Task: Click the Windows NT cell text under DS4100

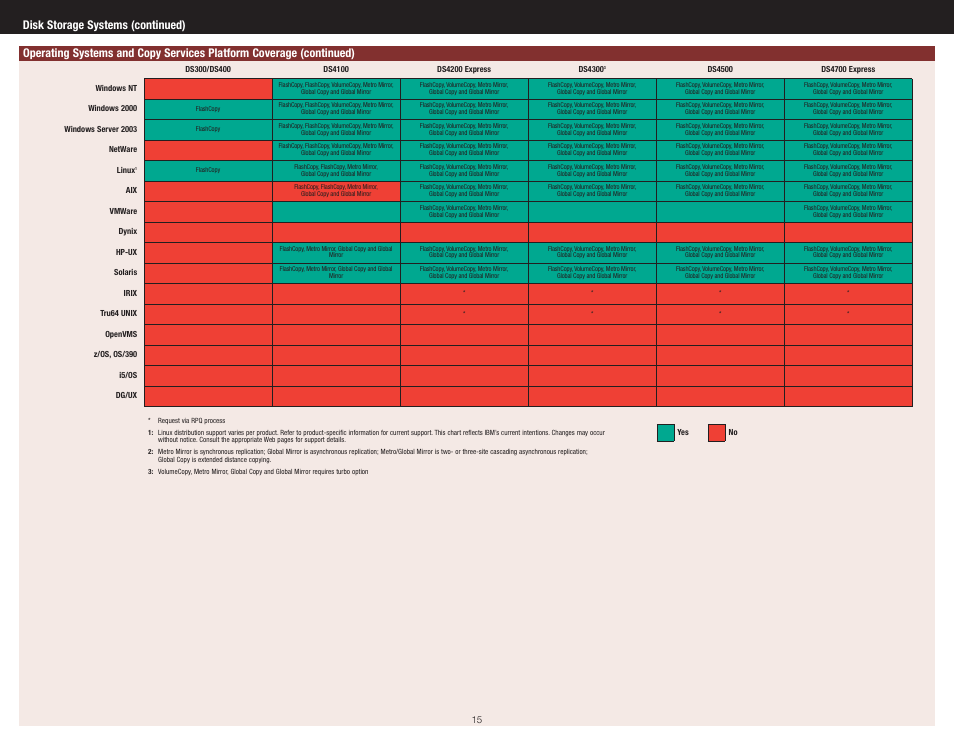Action: coord(336,88)
